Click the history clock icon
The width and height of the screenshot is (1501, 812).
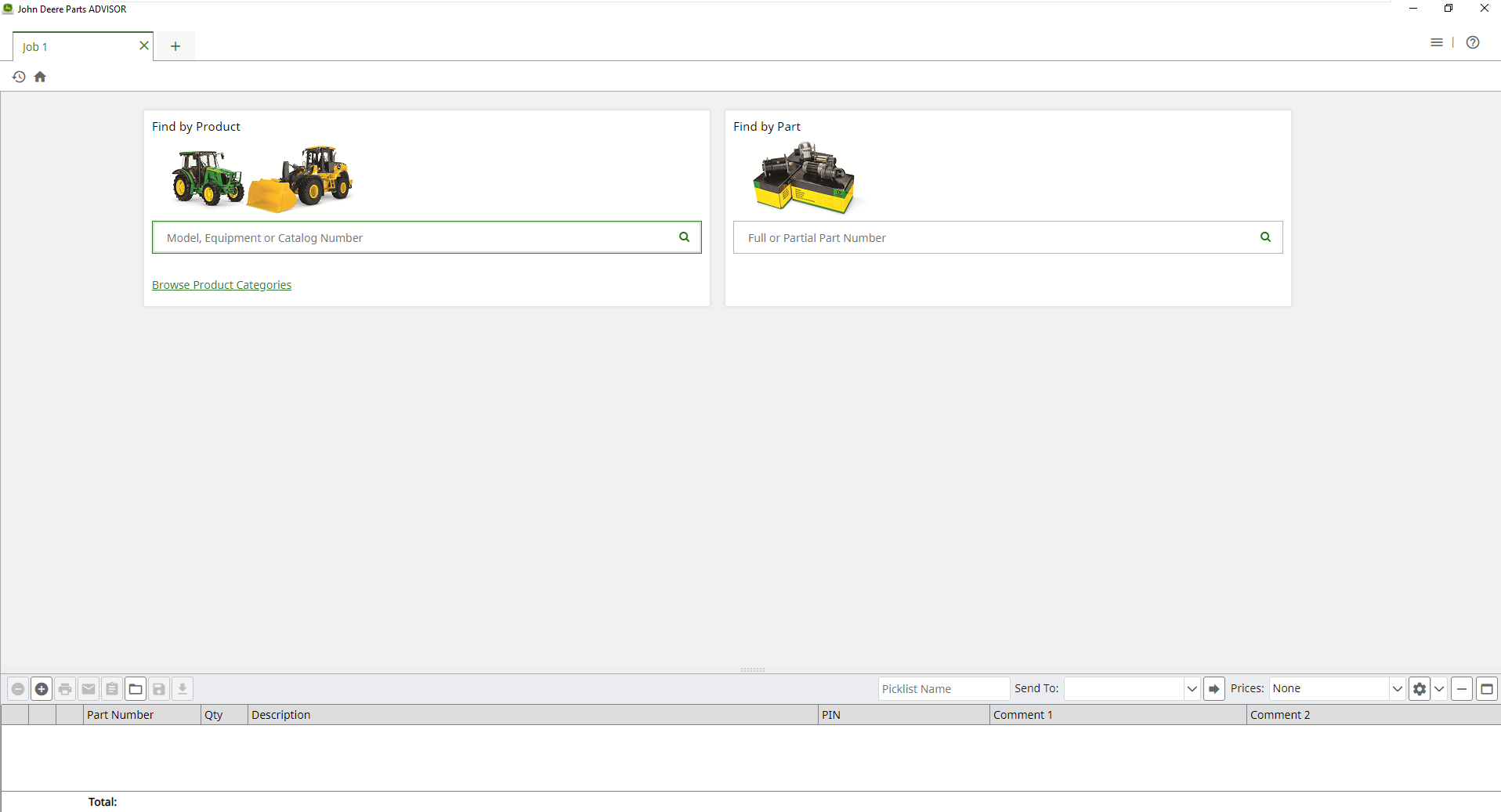coord(19,77)
